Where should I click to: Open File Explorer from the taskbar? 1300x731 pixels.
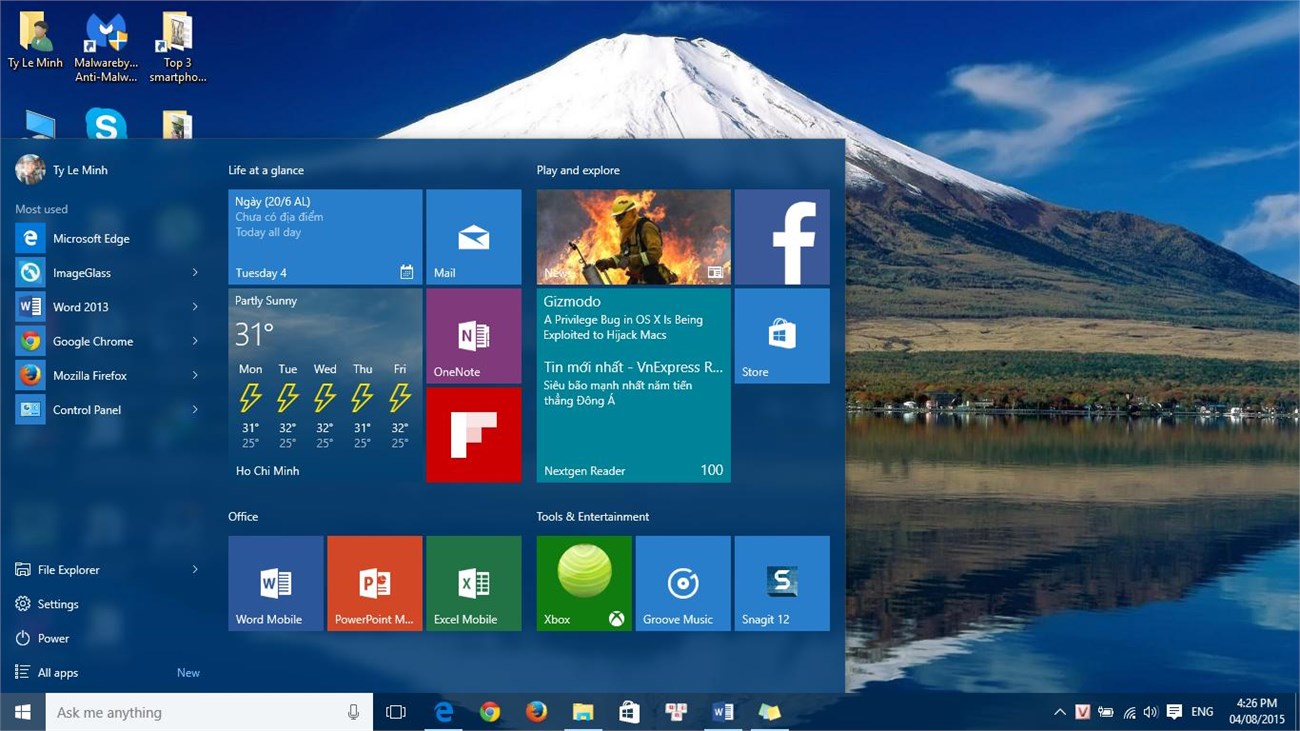(x=582, y=712)
